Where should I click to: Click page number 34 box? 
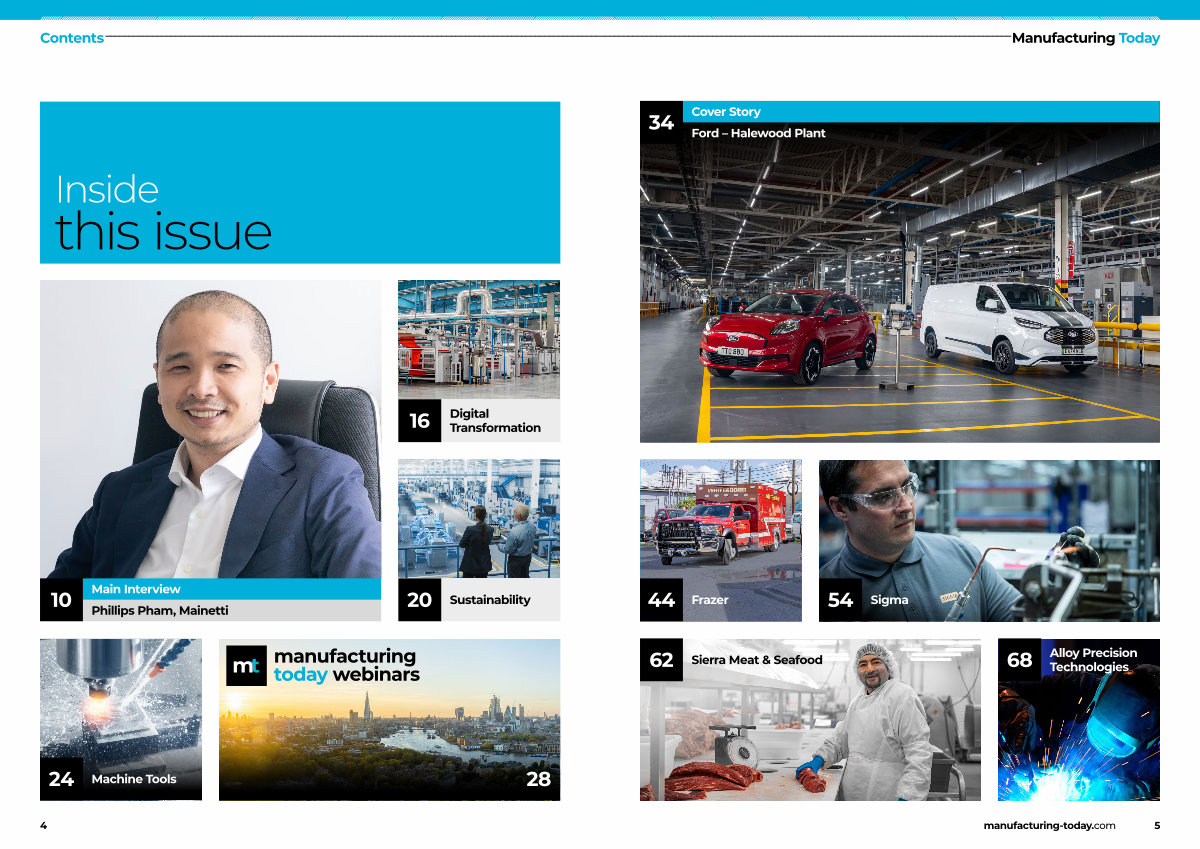[x=661, y=122]
